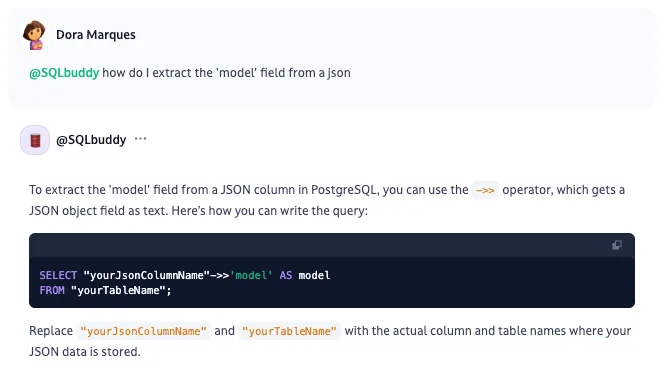Select the @SQLbuddy responder name heading
This screenshot has height=369, width=665.
[91, 140]
